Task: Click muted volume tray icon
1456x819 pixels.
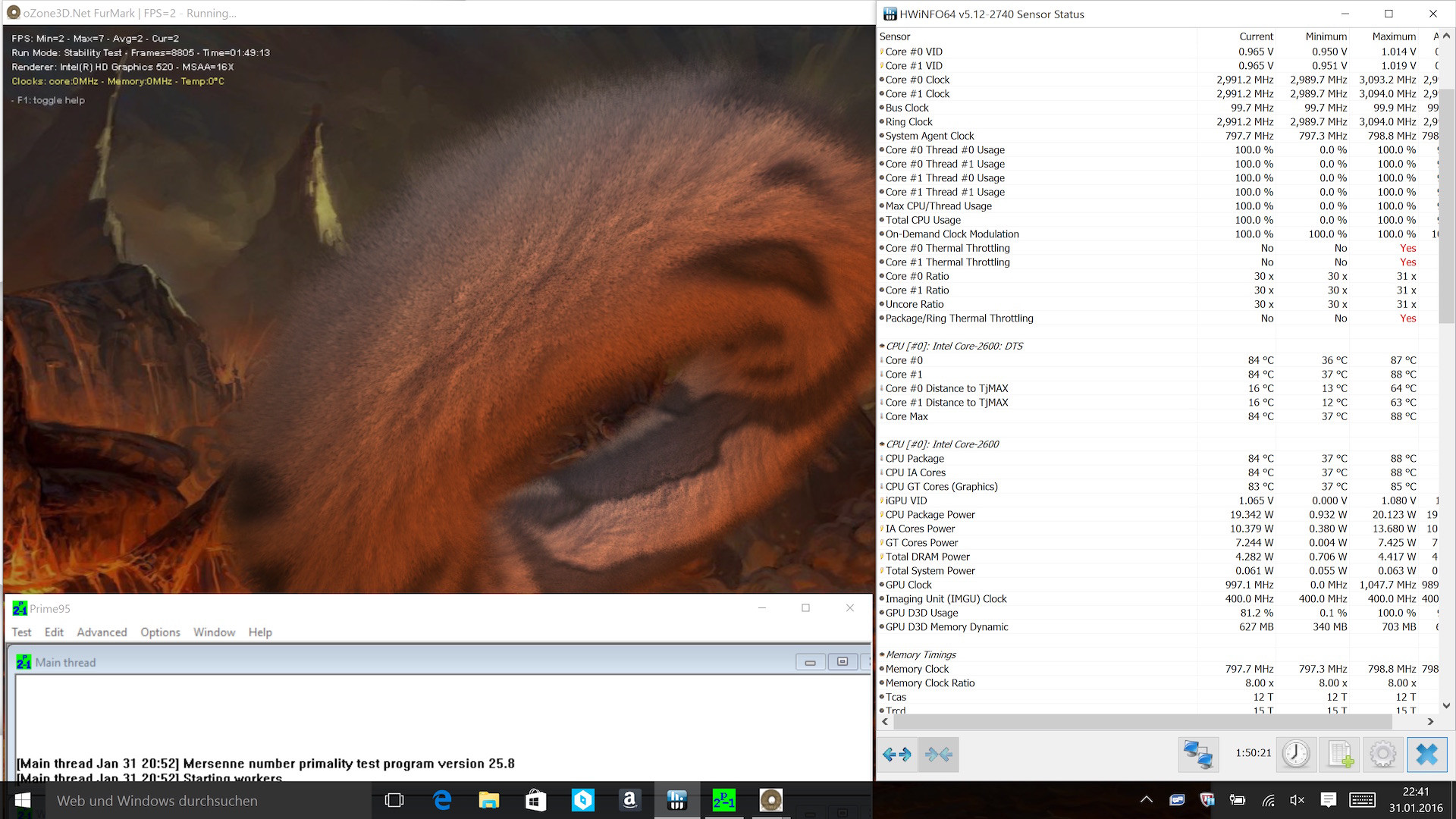Action: click(x=1298, y=800)
